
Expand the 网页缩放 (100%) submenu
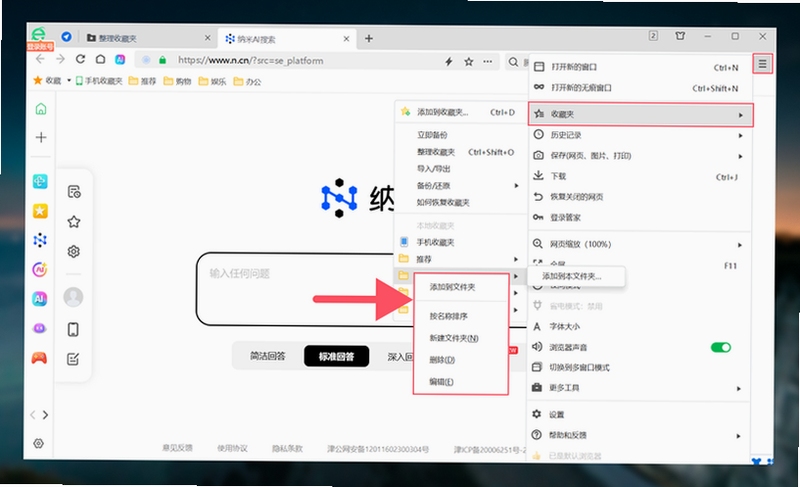pyautogui.click(x=639, y=244)
